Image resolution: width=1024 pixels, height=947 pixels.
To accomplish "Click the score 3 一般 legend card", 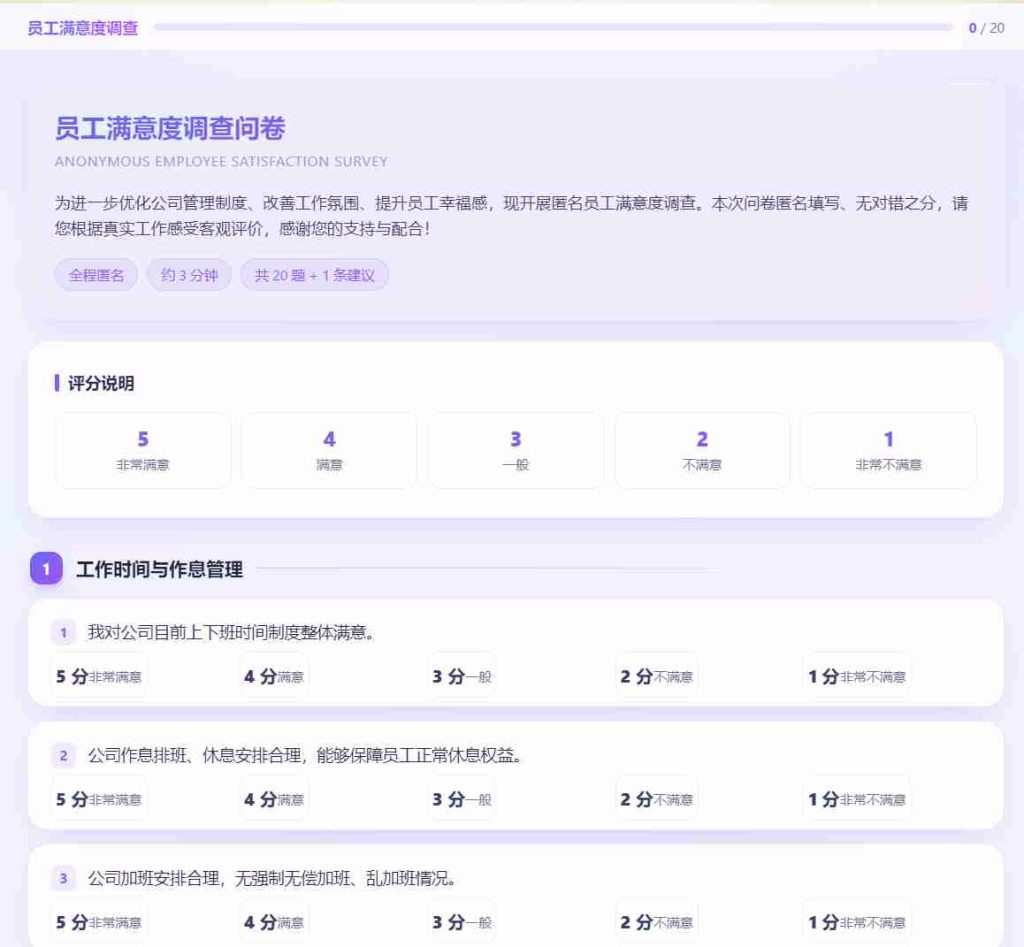I will pos(516,450).
